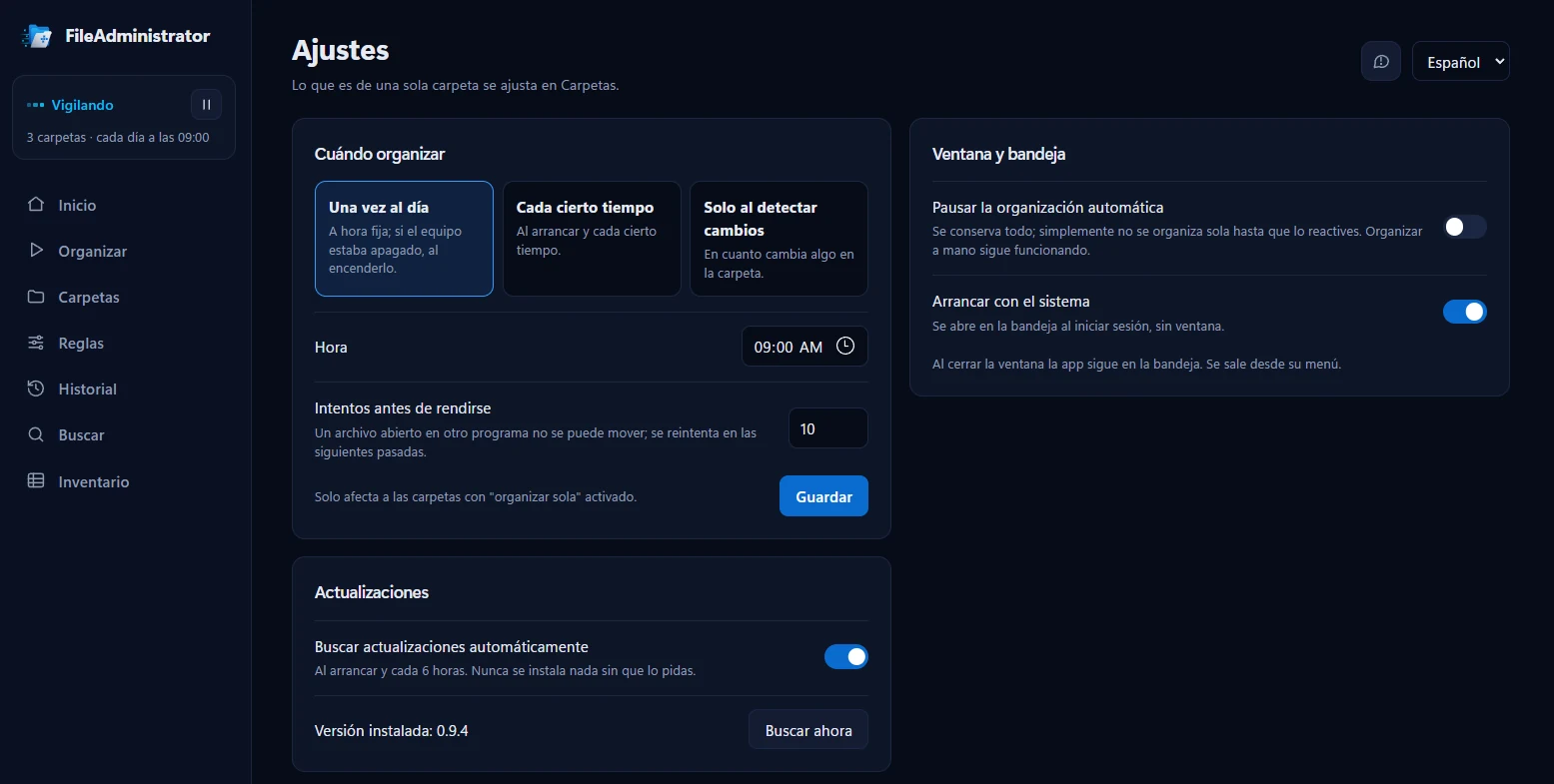Choose the Cada cierto tiempo option
The width and height of the screenshot is (1554, 784).
(592, 239)
